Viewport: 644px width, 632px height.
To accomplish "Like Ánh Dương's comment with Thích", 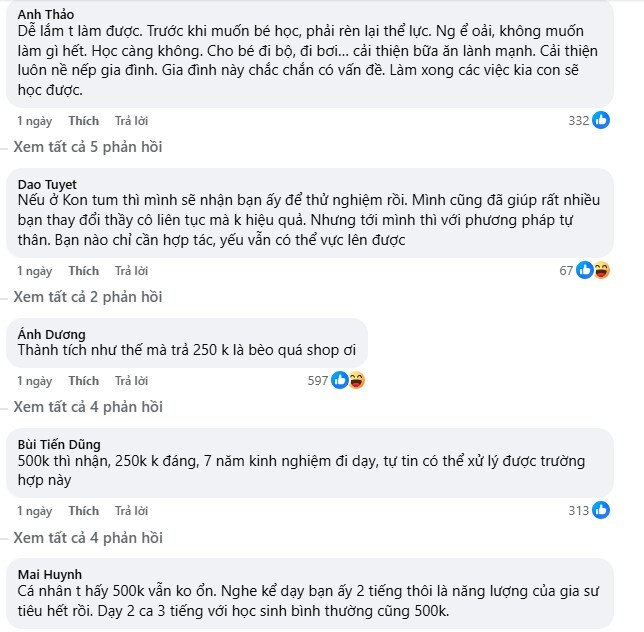I will [x=83, y=381].
